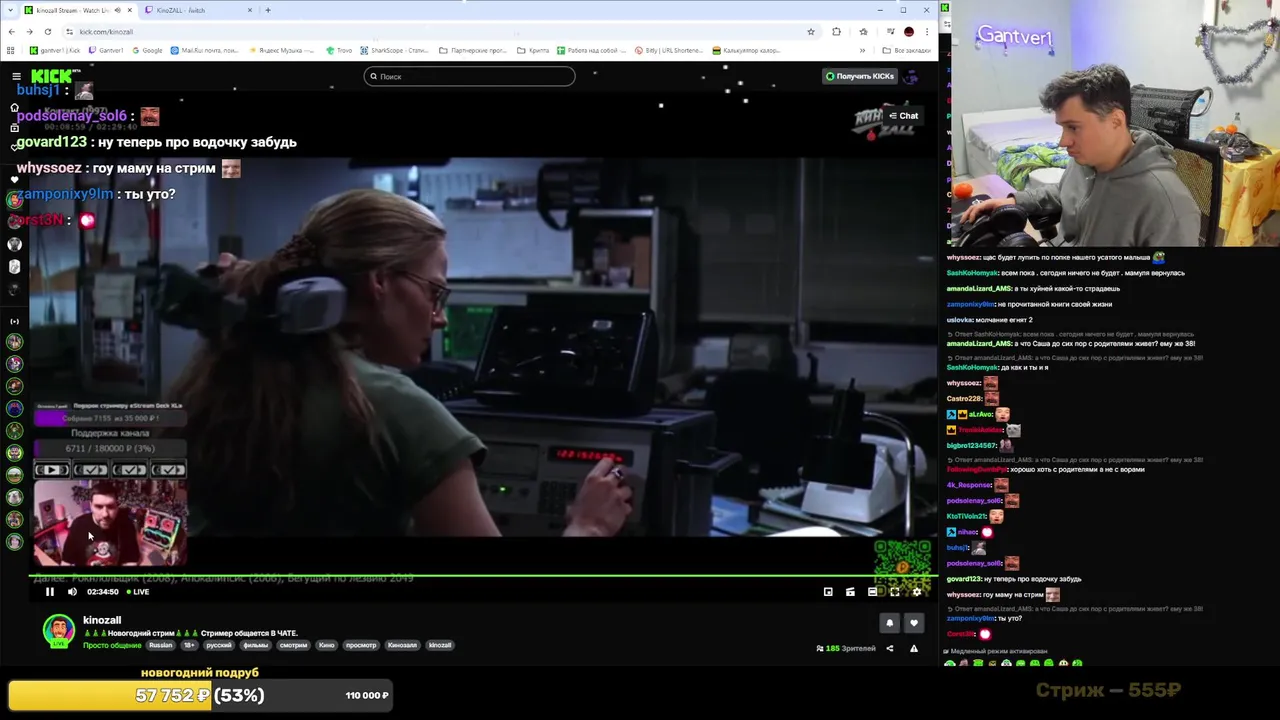Reload the kick.com page
This screenshot has height=720, width=1280.
tap(47, 32)
